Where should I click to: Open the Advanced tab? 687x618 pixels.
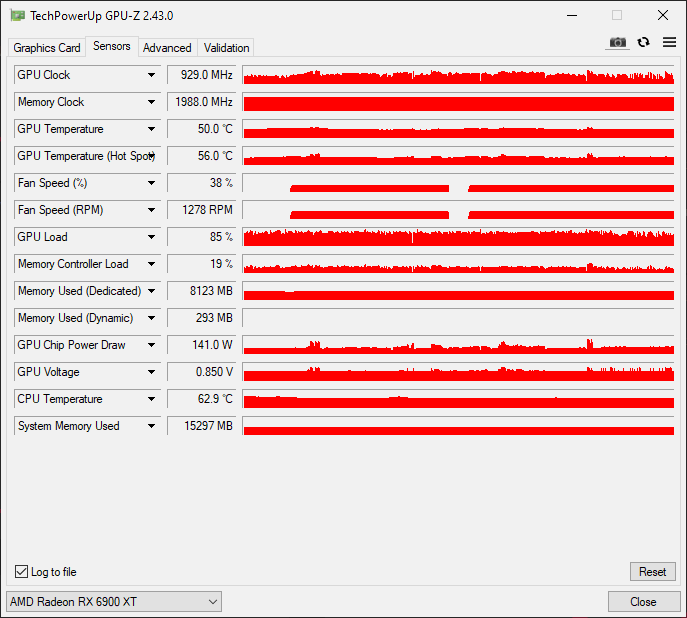167,48
